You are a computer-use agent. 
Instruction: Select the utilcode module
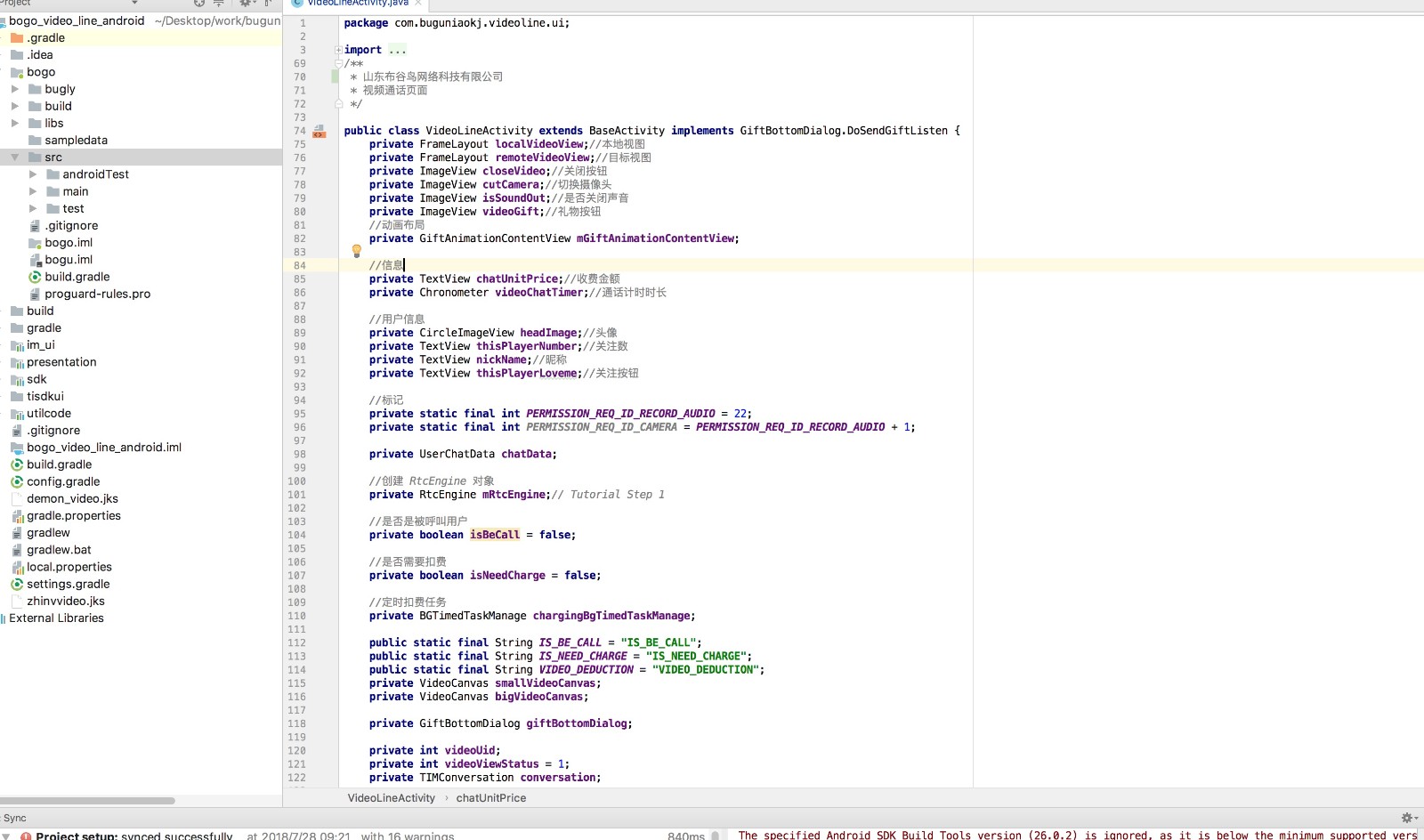pos(49,413)
